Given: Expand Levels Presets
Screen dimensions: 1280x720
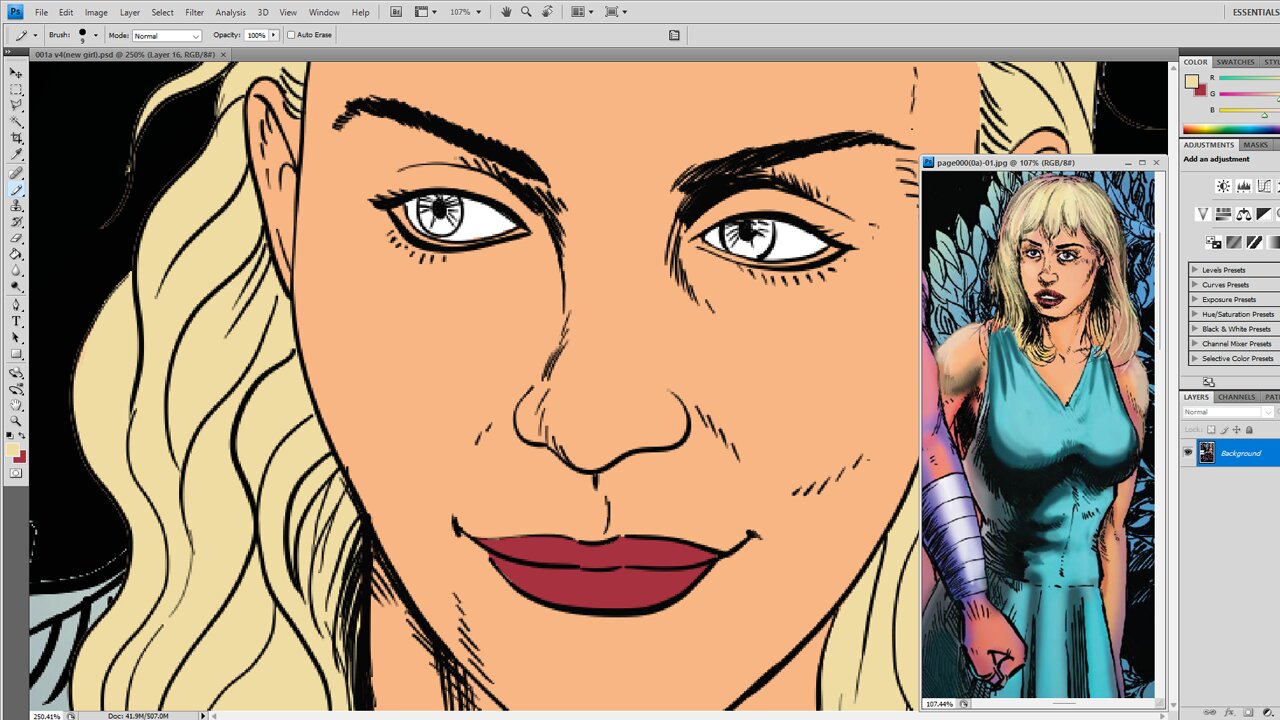Looking at the screenshot, I should tap(1194, 270).
